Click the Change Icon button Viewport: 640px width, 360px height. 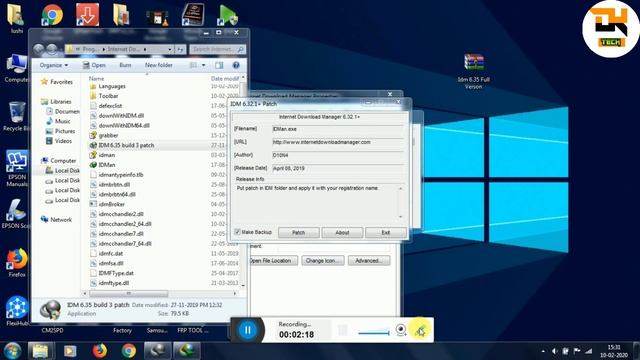coord(322,260)
